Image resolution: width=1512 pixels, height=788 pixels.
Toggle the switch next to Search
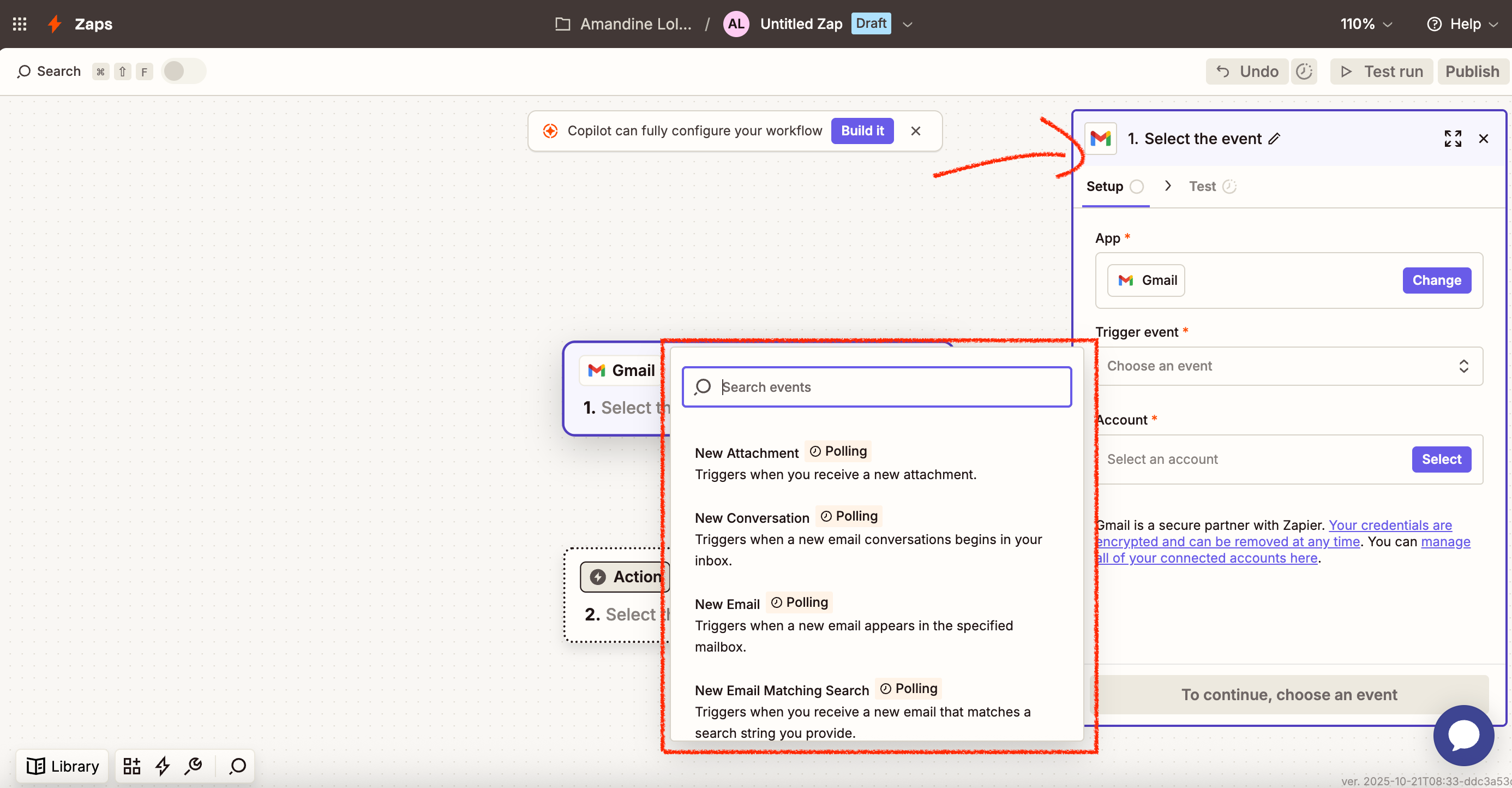pyautogui.click(x=183, y=71)
